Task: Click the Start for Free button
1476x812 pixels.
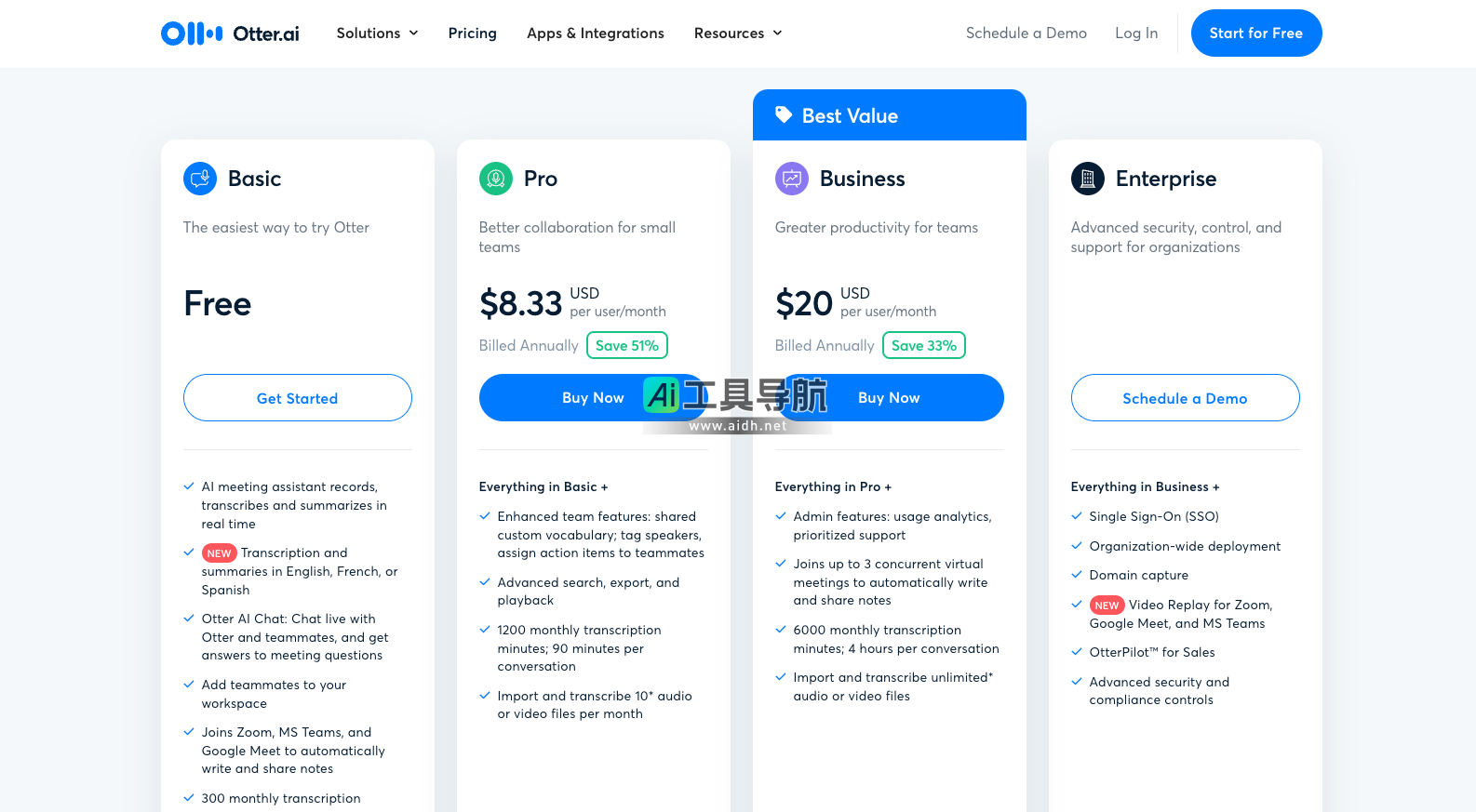Action: click(x=1255, y=33)
